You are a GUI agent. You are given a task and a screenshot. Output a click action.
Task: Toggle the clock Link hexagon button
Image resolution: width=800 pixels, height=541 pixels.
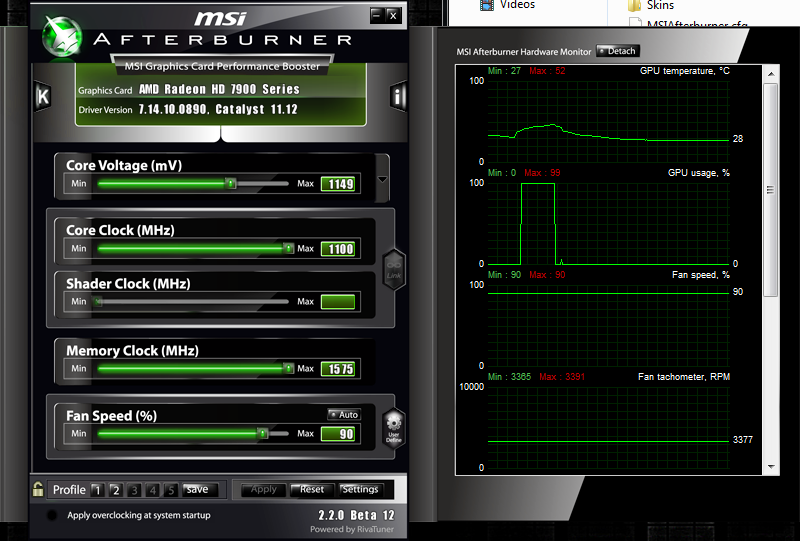[x=394, y=269]
